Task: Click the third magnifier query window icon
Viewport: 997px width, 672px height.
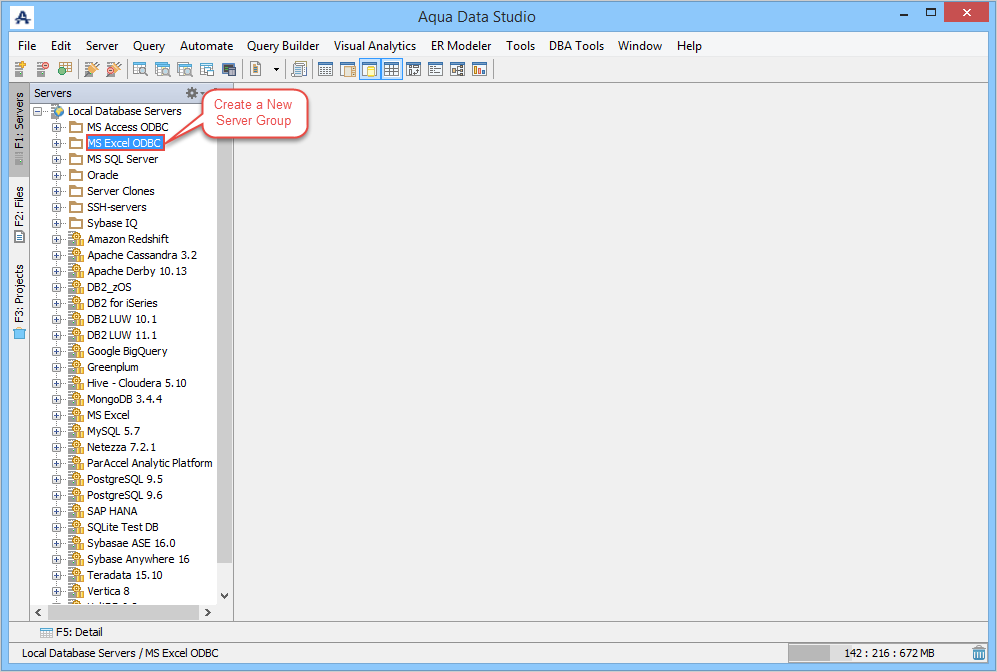Action: (x=184, y=69)
